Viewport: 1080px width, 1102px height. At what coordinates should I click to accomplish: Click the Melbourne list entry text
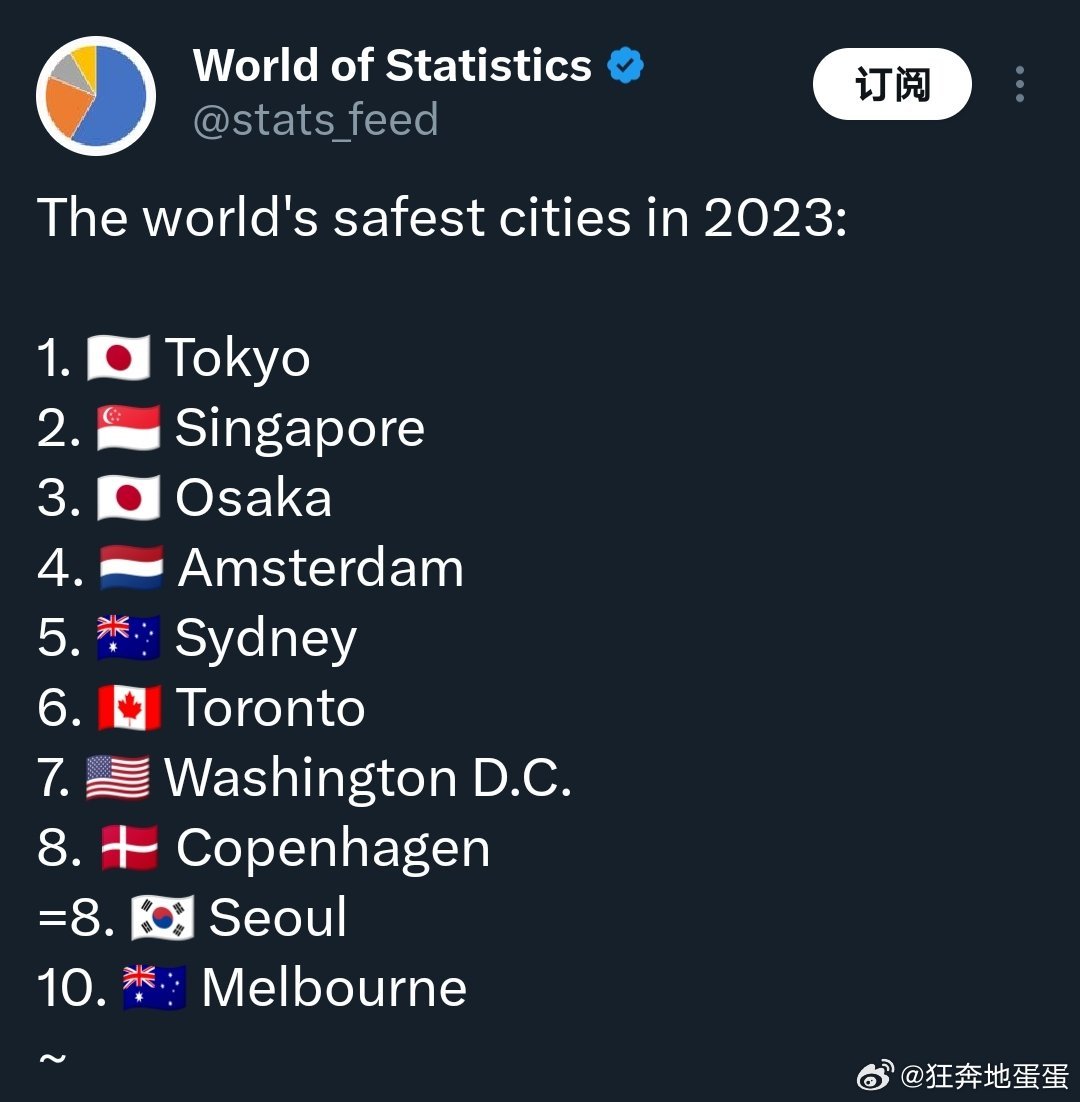pos(334,988)
